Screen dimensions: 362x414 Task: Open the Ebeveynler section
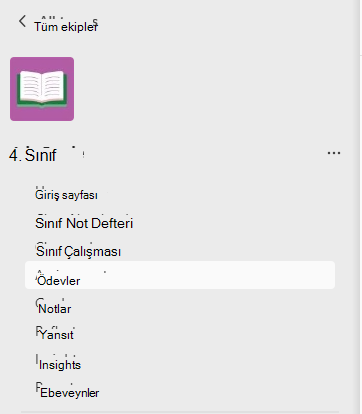coord(69,393)
